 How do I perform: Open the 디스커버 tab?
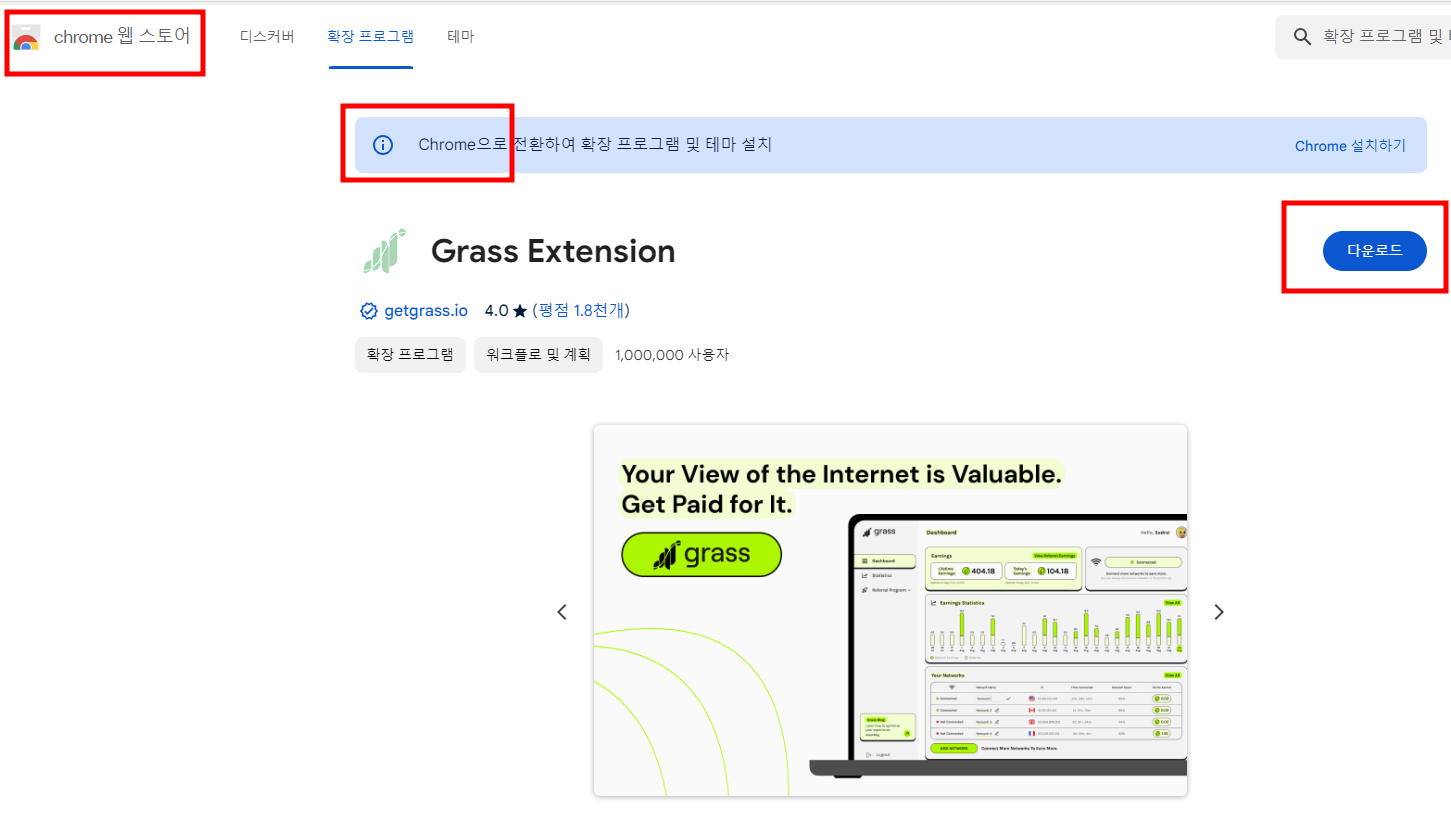pyautogui.click(x=267, y=37)
